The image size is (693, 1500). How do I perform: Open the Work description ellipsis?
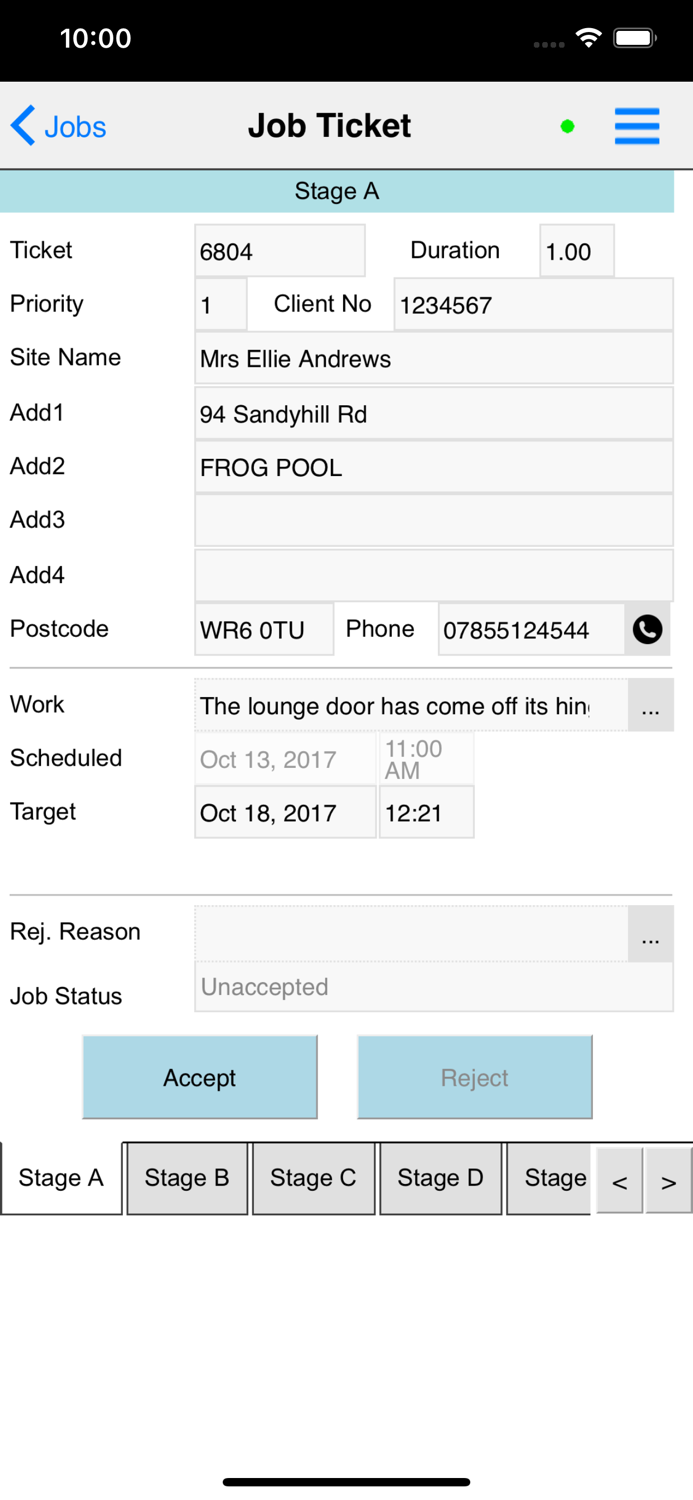coord(651,706)
